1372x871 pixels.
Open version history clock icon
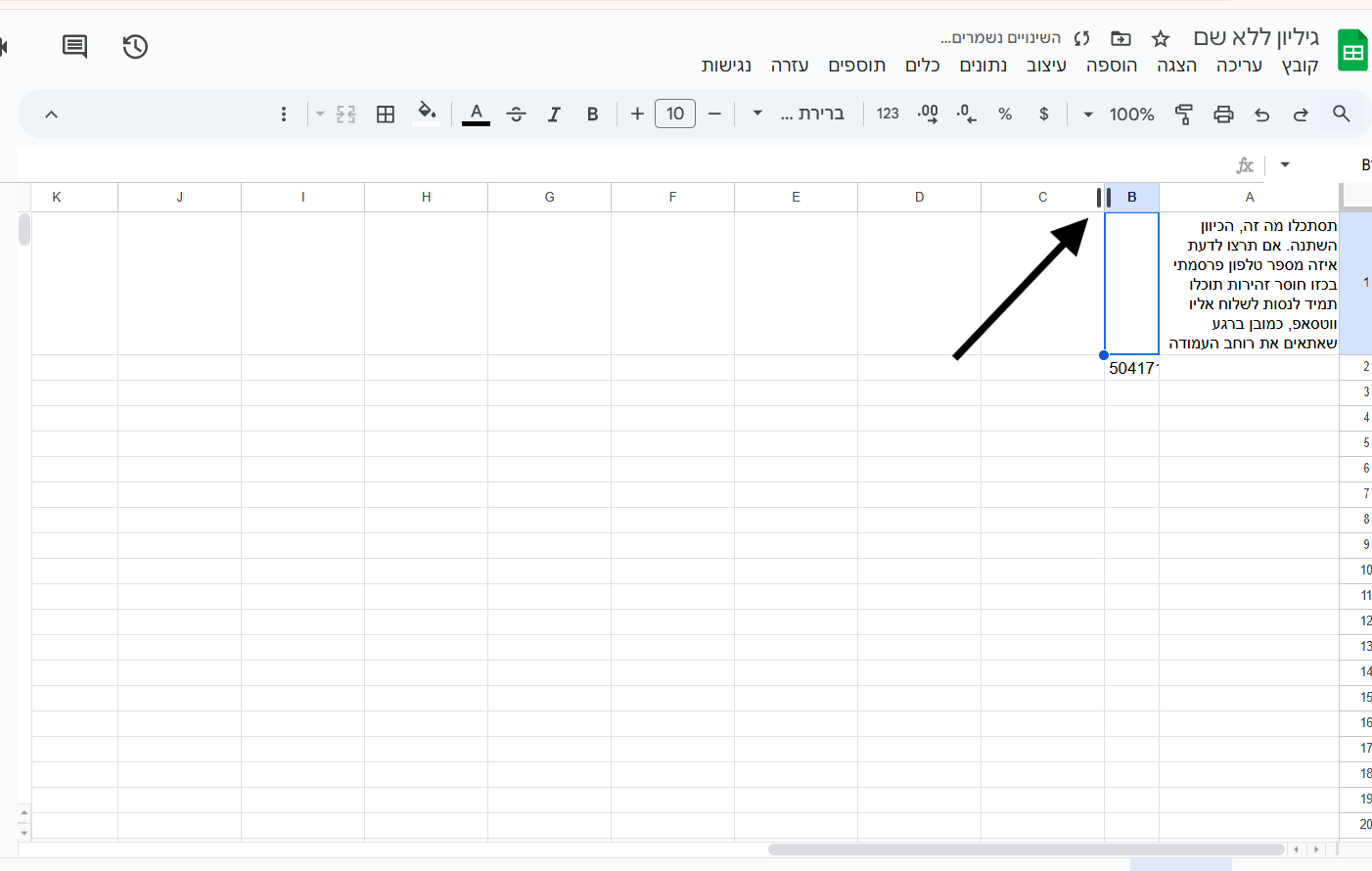135,46
